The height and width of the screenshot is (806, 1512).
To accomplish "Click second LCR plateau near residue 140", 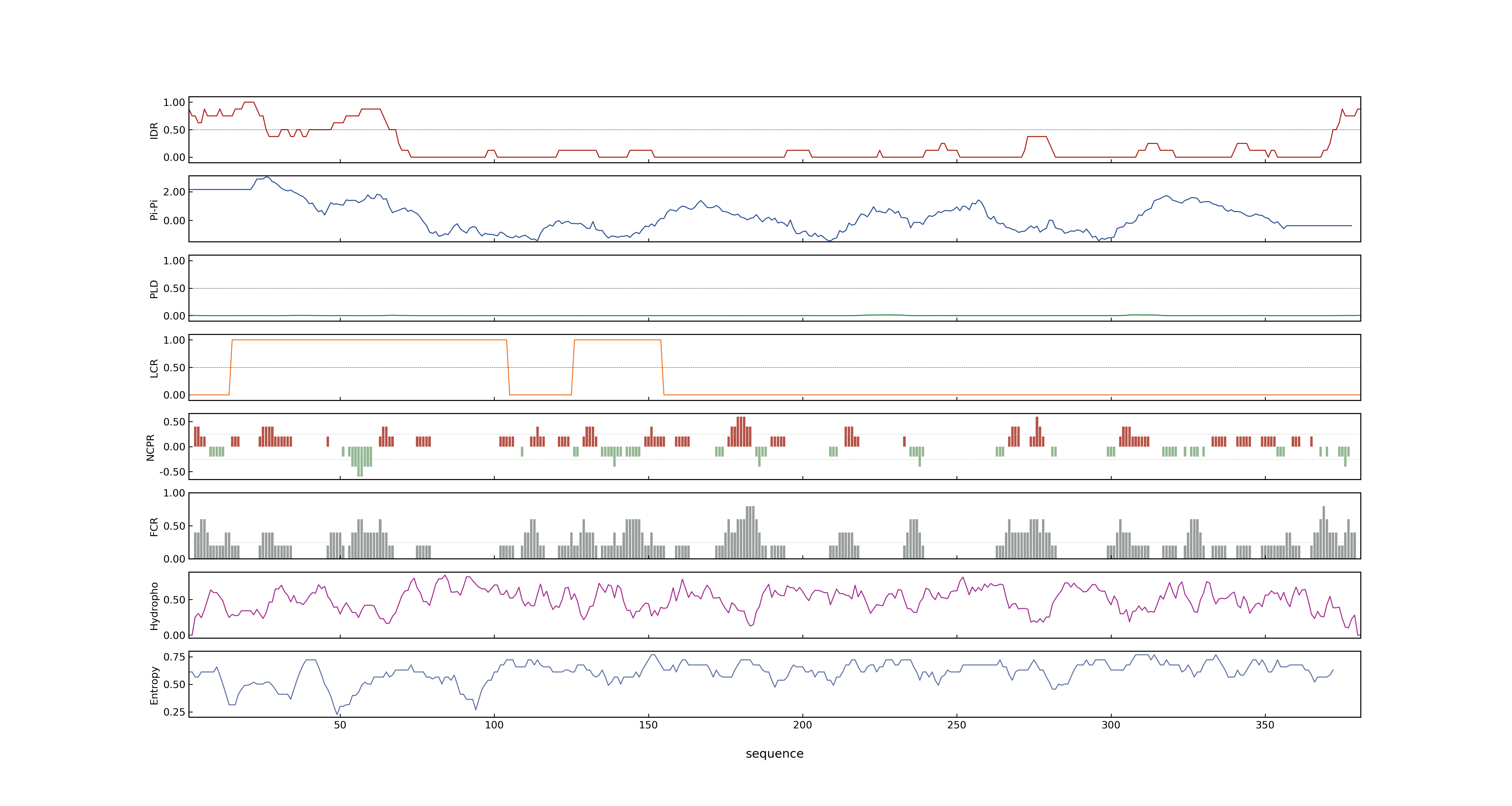I will coord(617,340).
